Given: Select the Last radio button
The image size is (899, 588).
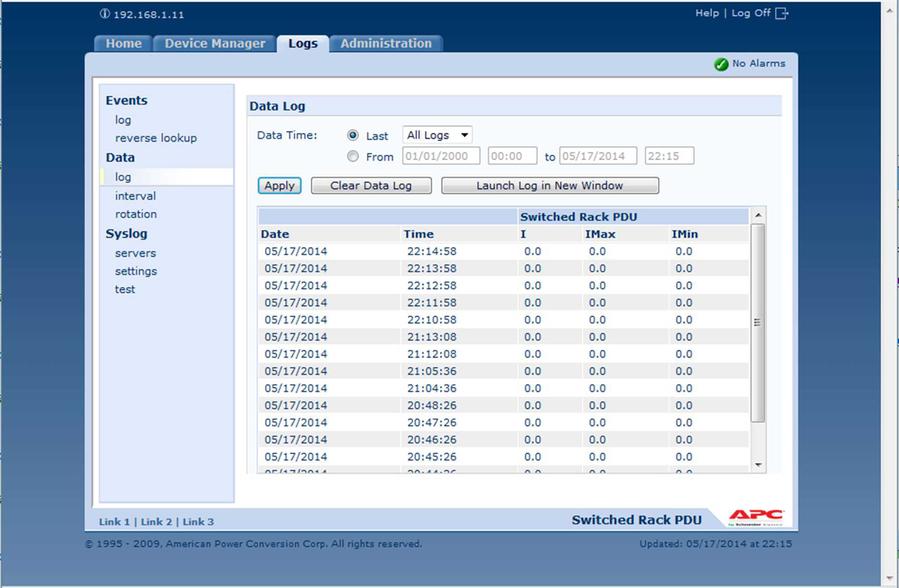Looking at the screenshot, I should (x=352, y=135).
